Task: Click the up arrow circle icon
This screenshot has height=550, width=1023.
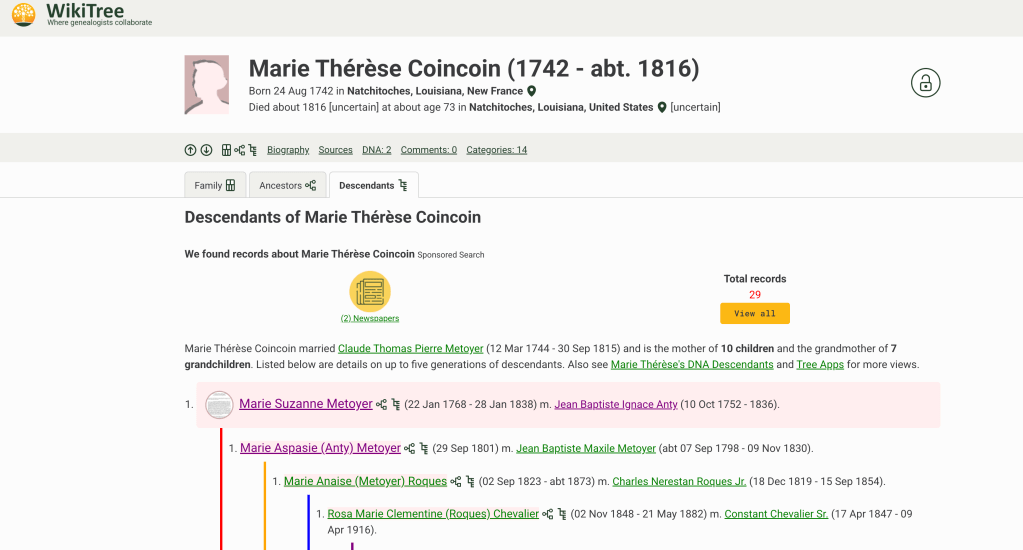Action: 191,150
